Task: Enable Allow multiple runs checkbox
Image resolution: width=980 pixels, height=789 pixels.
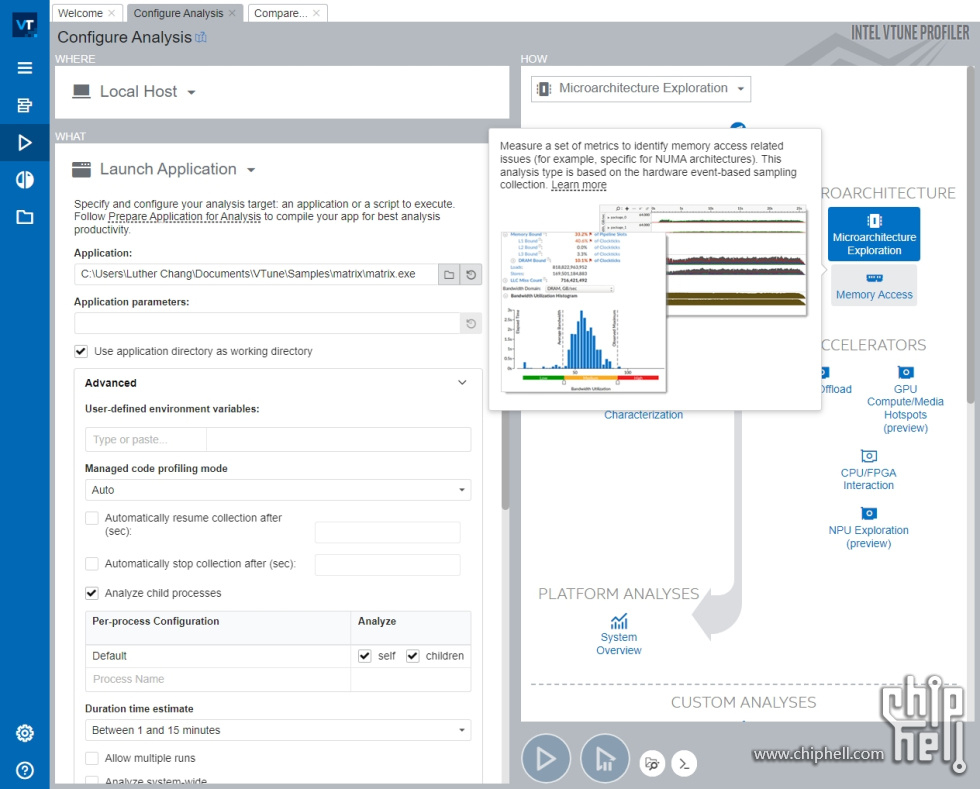Action: (x=92, y=758)
